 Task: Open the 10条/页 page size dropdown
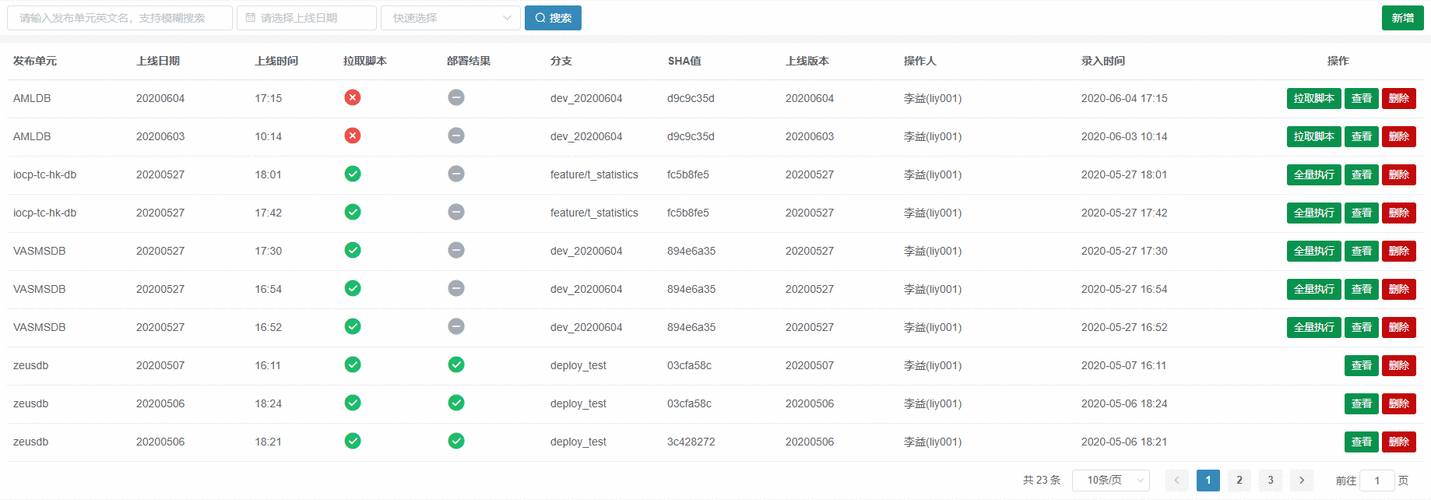[1110, 480]
